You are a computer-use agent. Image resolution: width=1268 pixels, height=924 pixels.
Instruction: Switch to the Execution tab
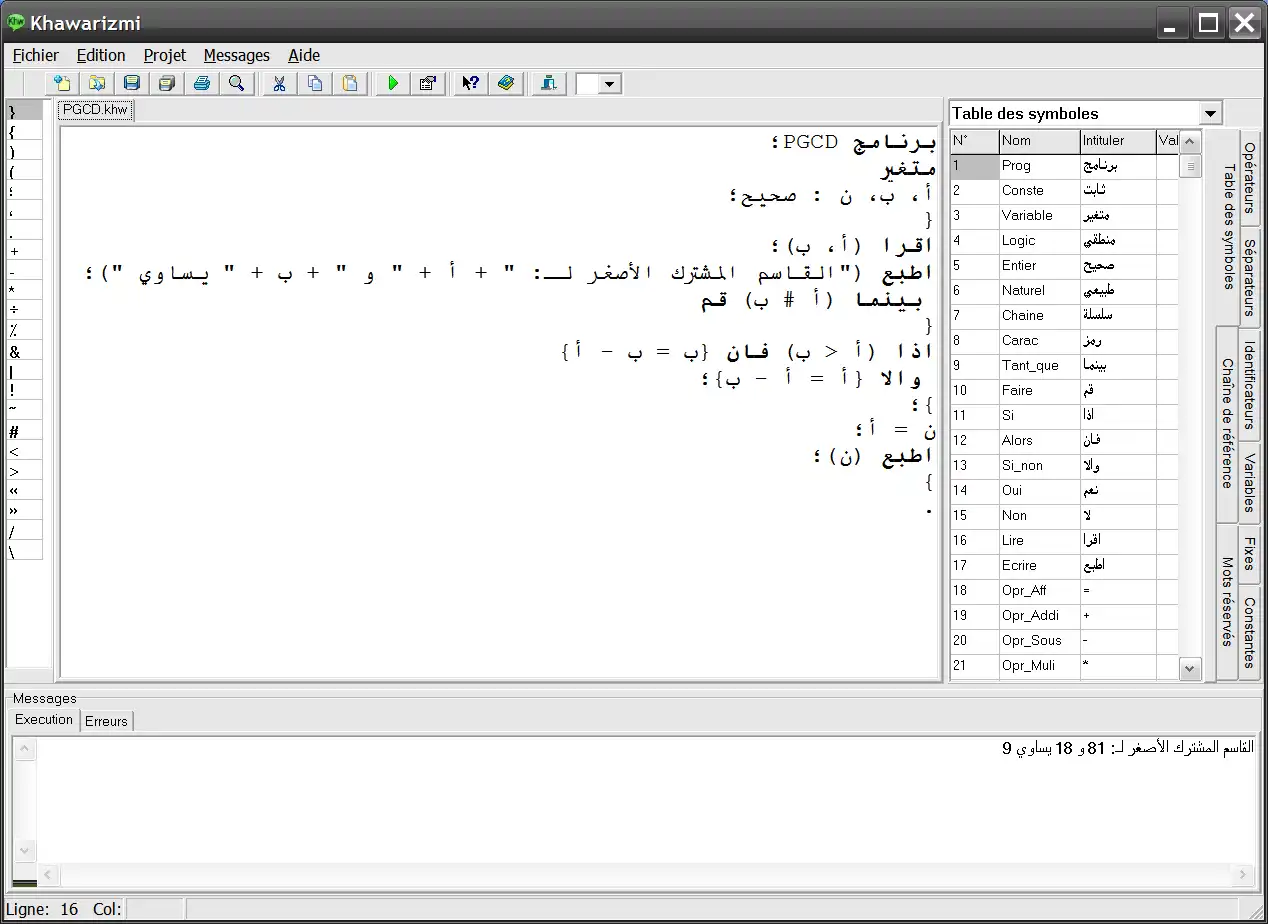pos(44,719)
